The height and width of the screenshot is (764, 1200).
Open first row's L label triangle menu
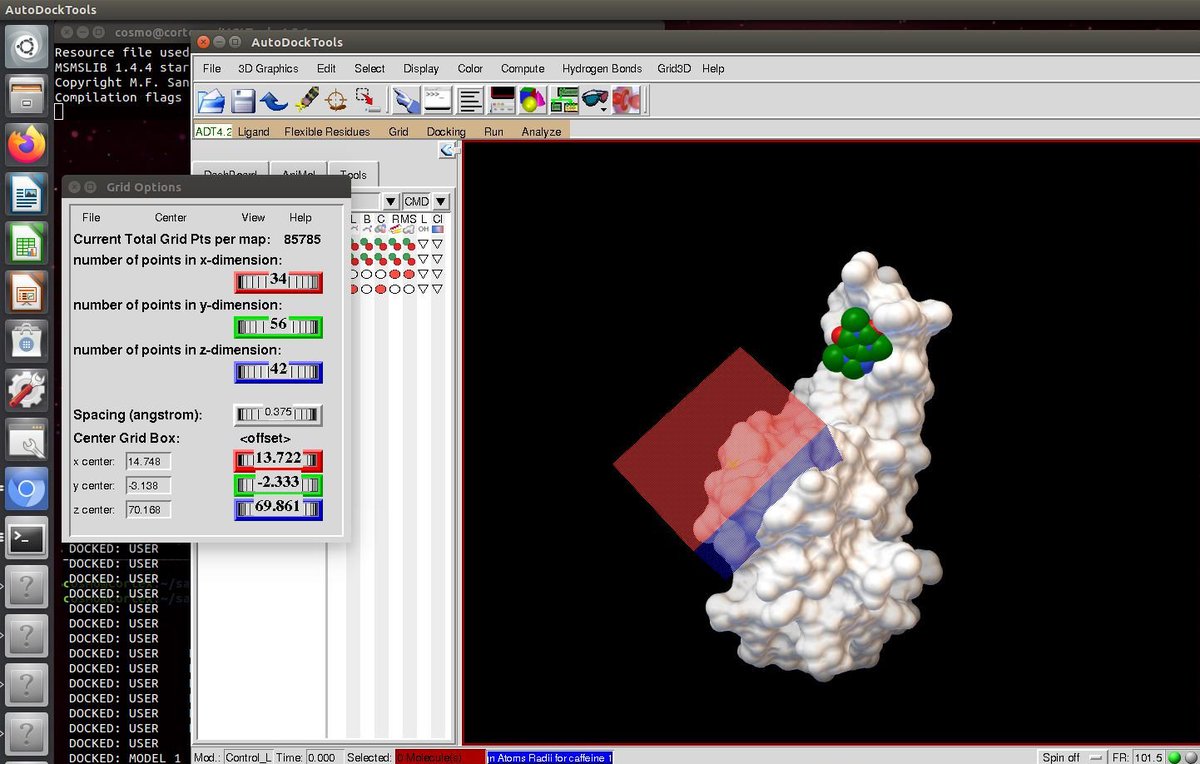pyautogui.click(x=423, y=244)
